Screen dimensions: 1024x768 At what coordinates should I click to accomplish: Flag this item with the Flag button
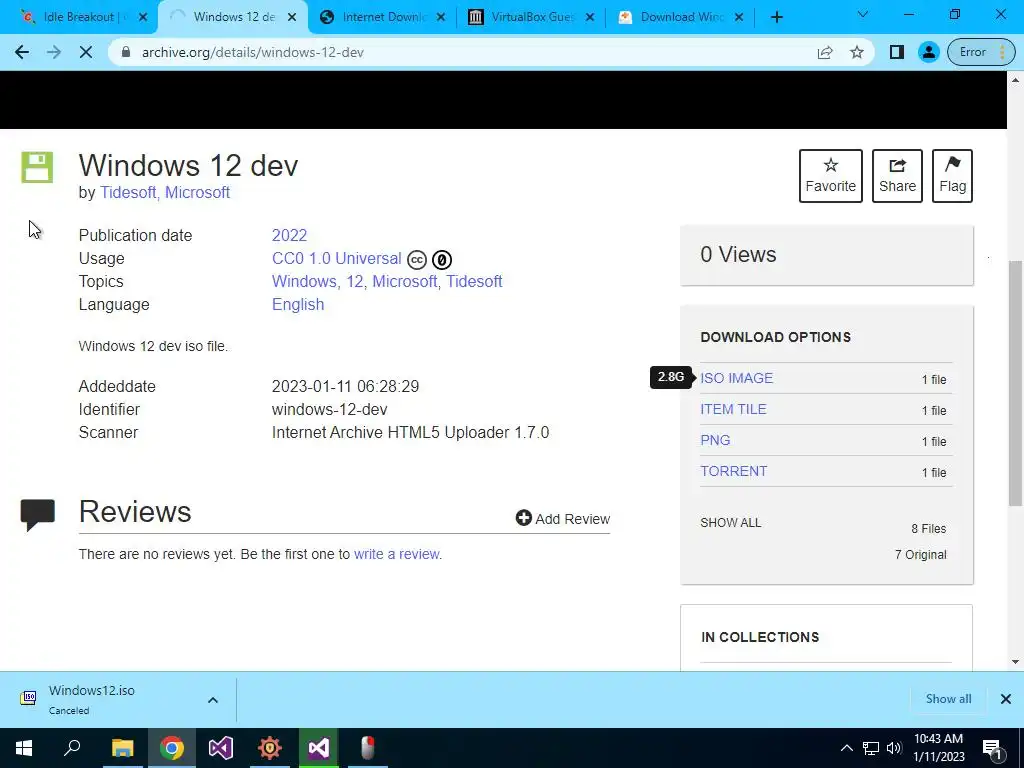click(952, 176)
